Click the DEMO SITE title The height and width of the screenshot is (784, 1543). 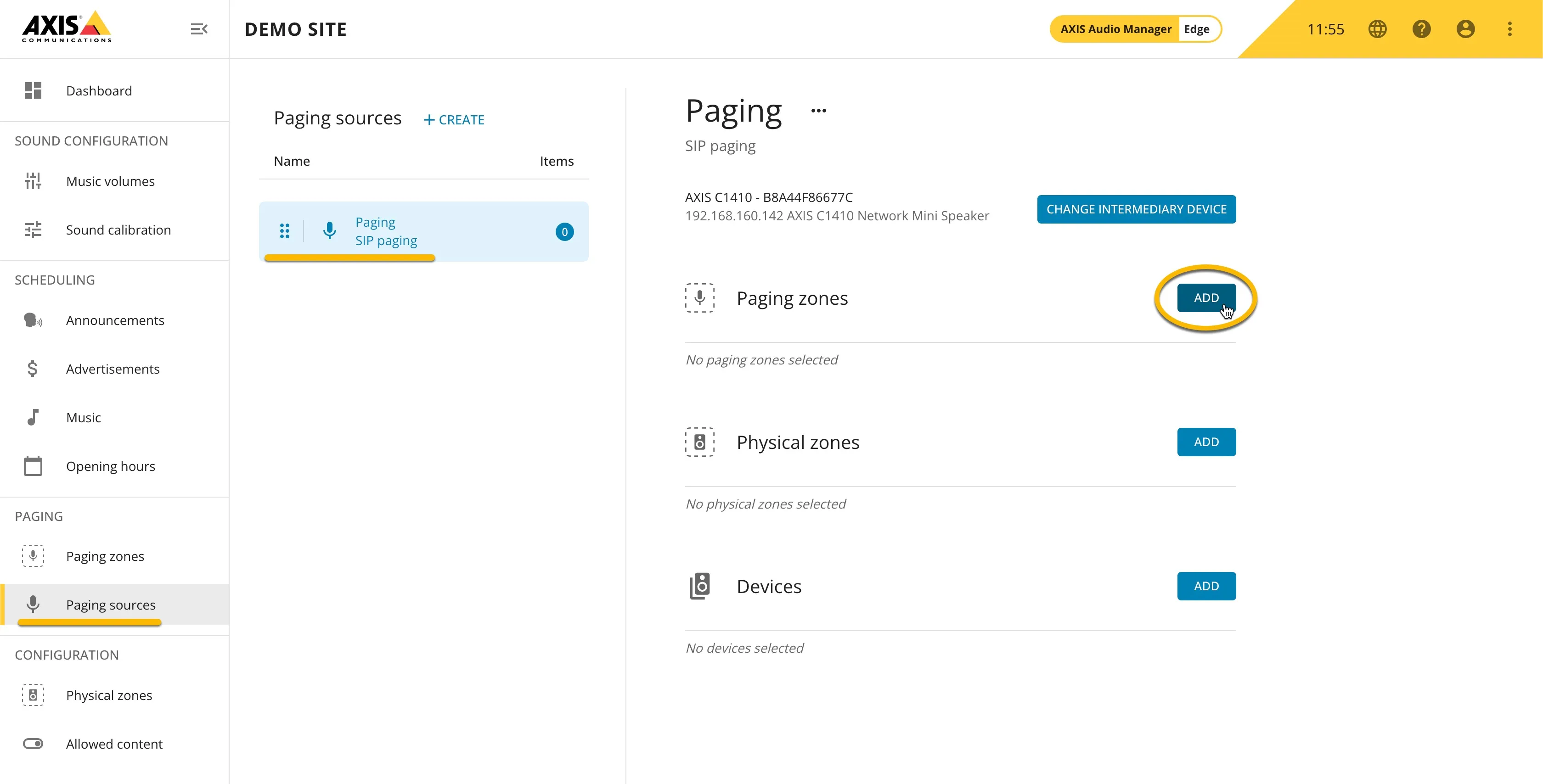click(x=296, y=29)
